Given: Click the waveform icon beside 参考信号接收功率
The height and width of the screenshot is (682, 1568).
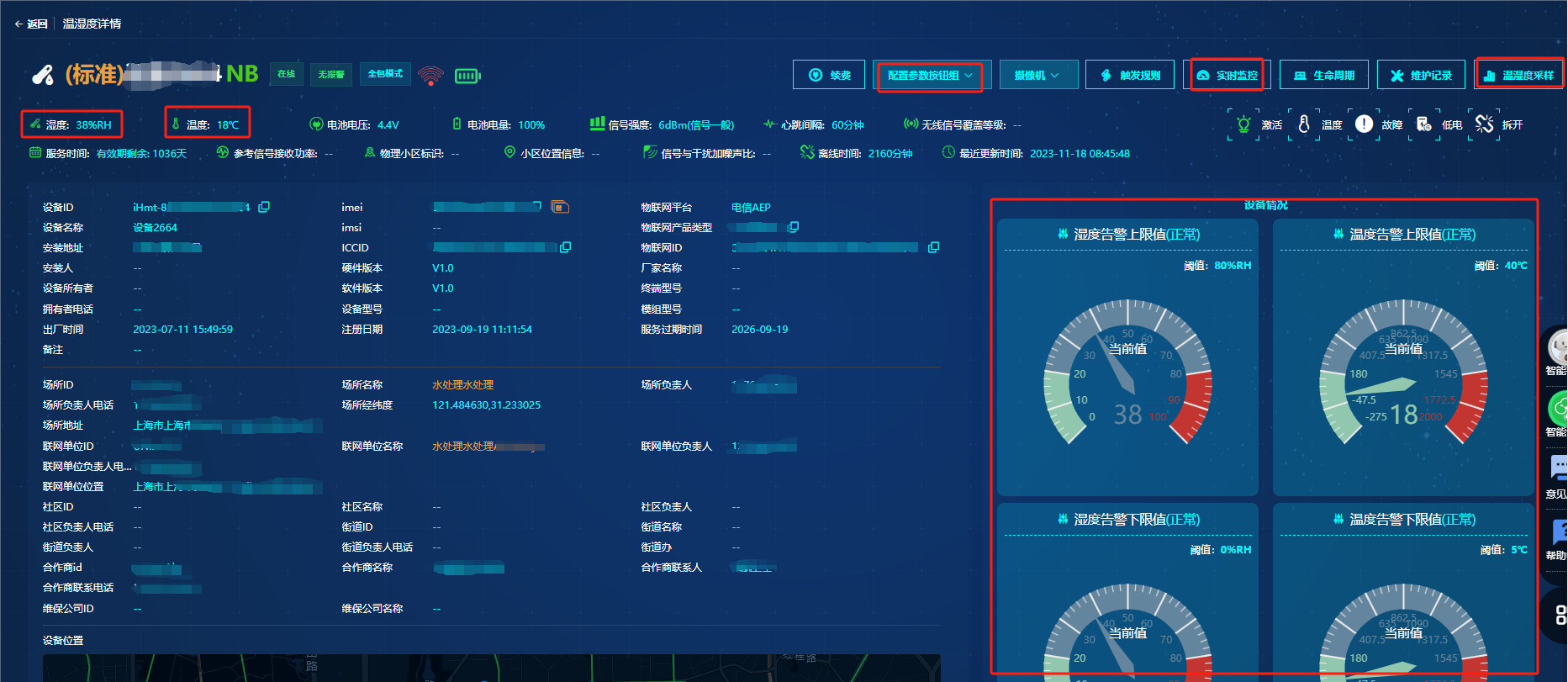Looking at the screenshot, I should 223,152.
